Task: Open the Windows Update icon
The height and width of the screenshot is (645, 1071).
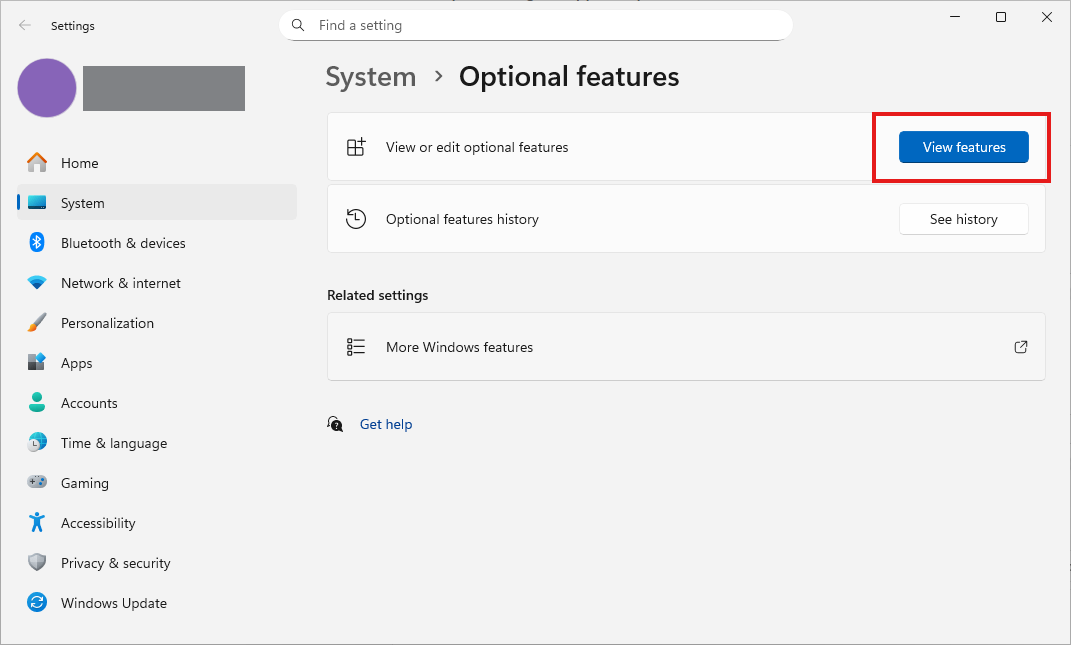Action: 37,603
